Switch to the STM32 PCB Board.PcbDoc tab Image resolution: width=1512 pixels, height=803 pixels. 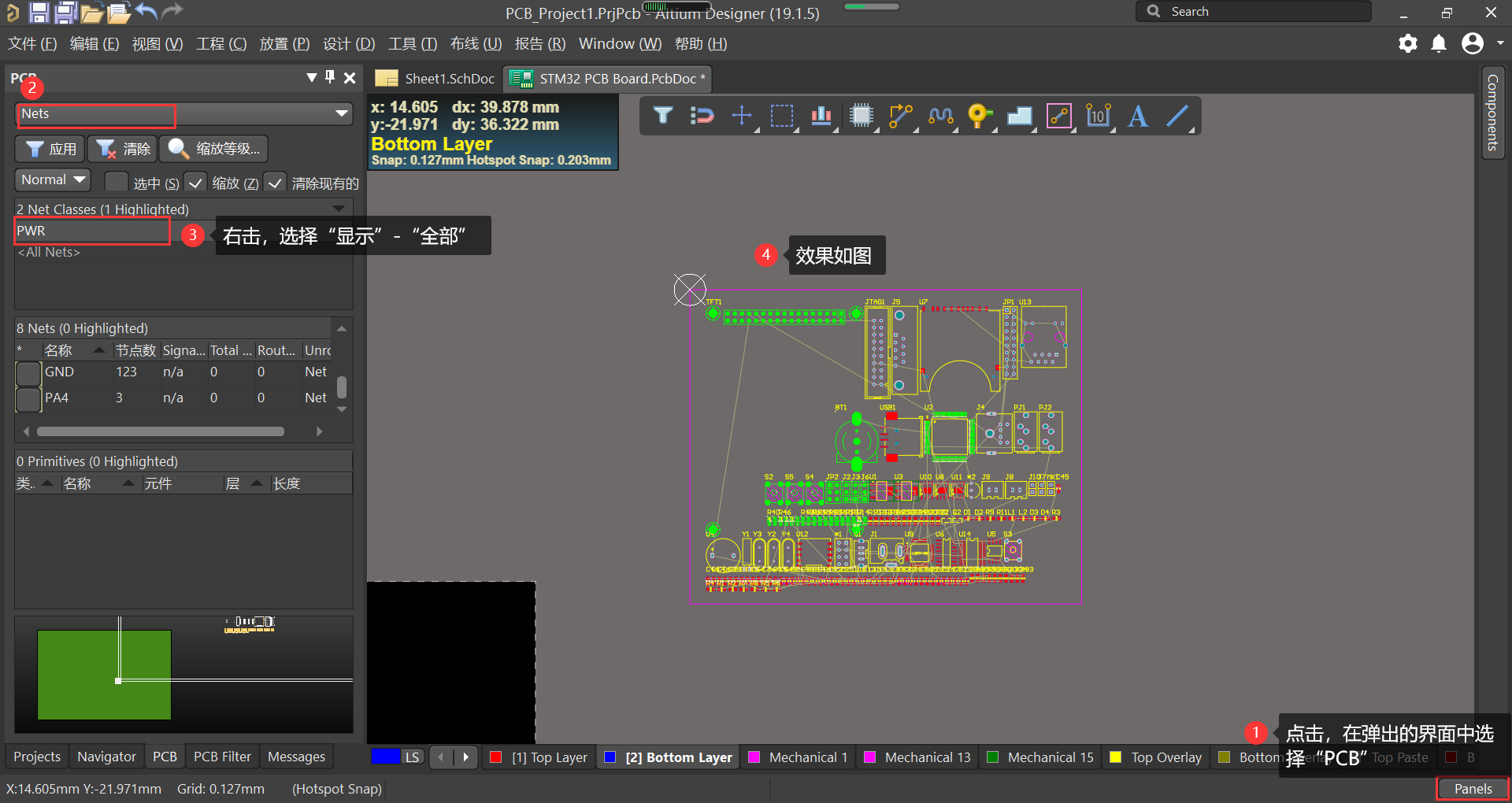point(607,79)
